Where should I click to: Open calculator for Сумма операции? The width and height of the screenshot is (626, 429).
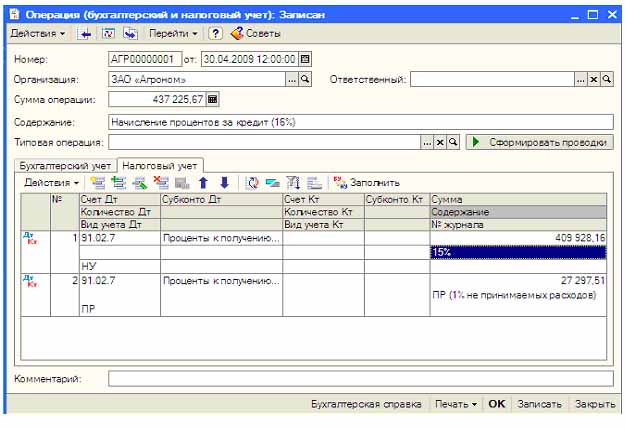pos(212,99)
